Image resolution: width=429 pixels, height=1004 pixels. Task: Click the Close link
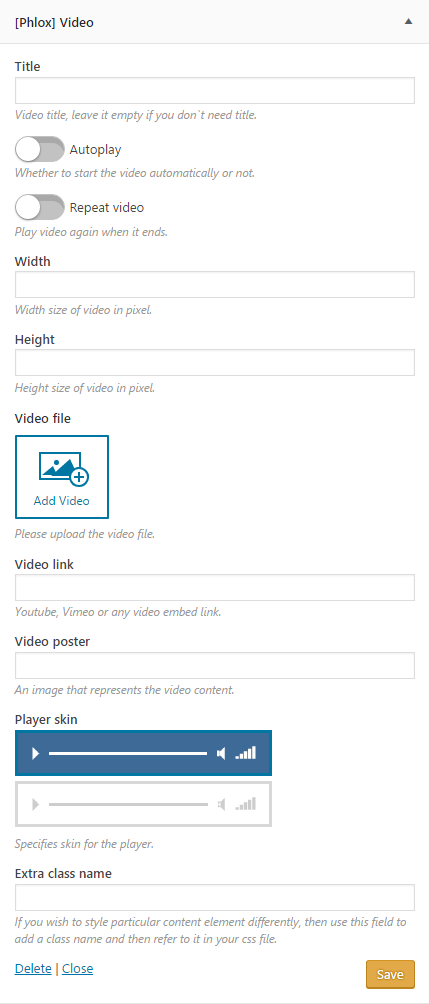[x=77, y=968]
